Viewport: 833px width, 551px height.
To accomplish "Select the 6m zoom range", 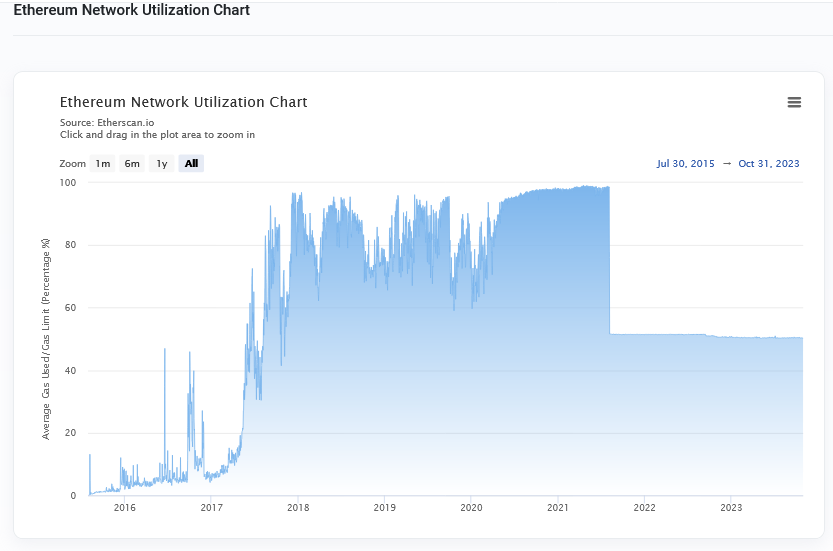I will 132,164.
